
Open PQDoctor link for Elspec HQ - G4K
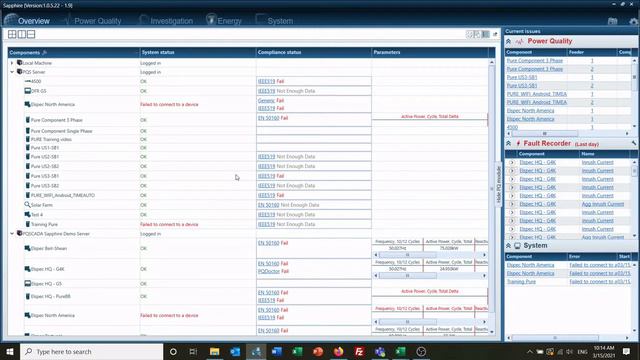point(269,271)
